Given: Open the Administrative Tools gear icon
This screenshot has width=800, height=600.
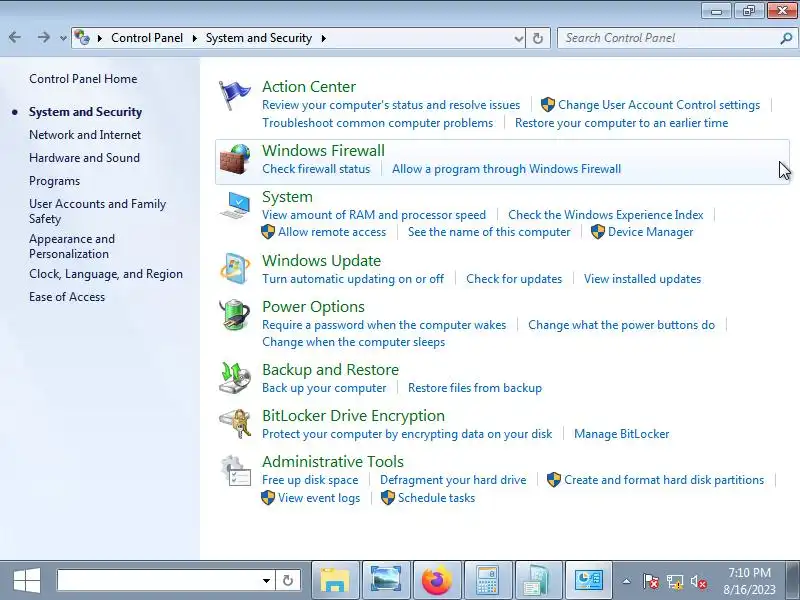Looking at the screenshot, I should pos(235,470).
